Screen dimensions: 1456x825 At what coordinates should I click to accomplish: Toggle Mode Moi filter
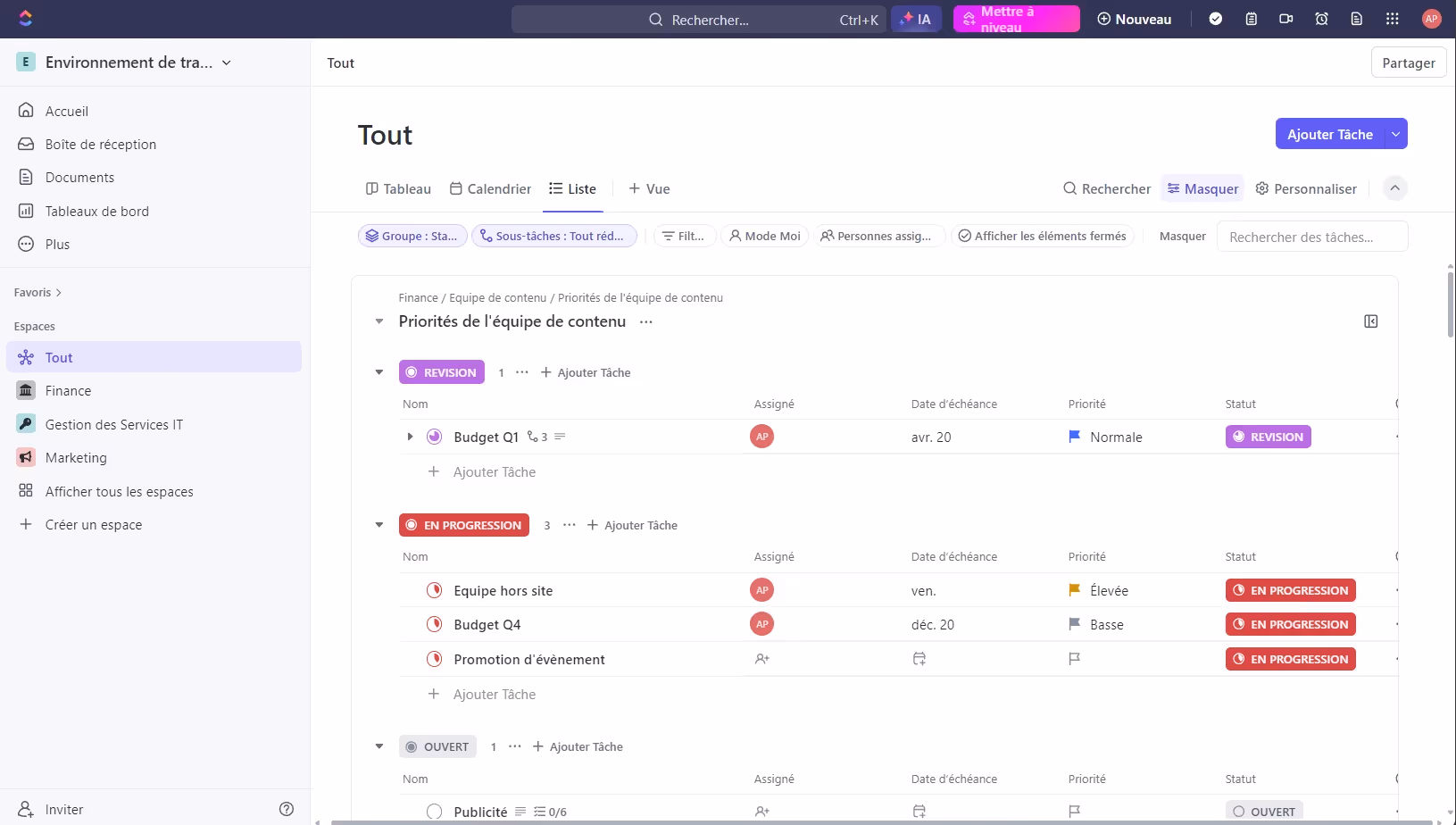pos(764,236)
